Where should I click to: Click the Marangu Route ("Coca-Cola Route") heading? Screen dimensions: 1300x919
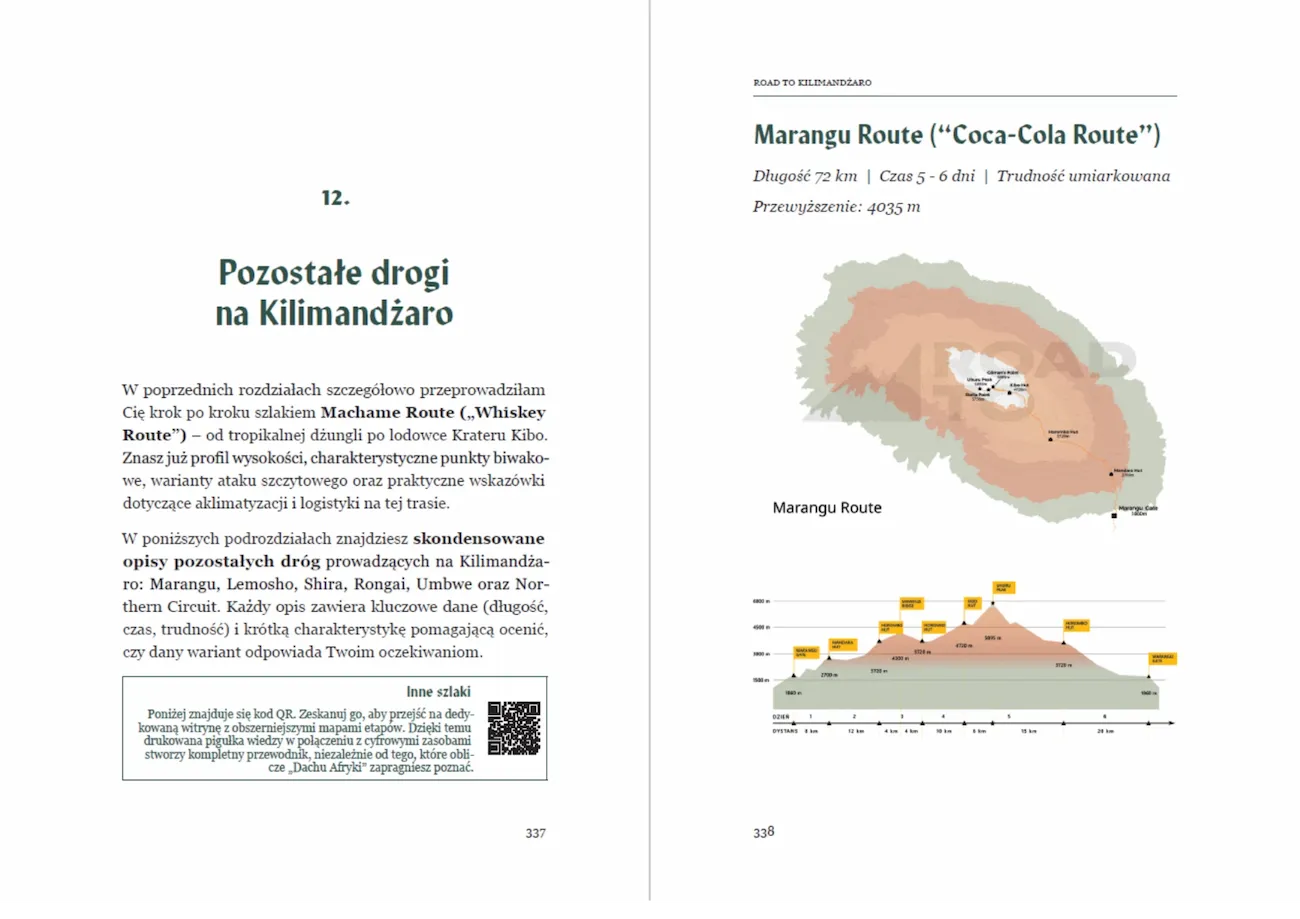957,135
